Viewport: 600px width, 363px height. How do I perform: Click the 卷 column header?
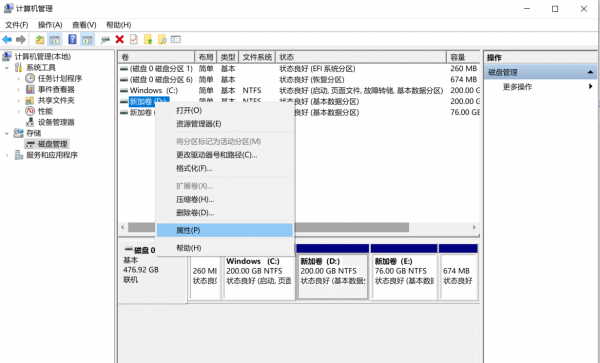pos(157,57)
